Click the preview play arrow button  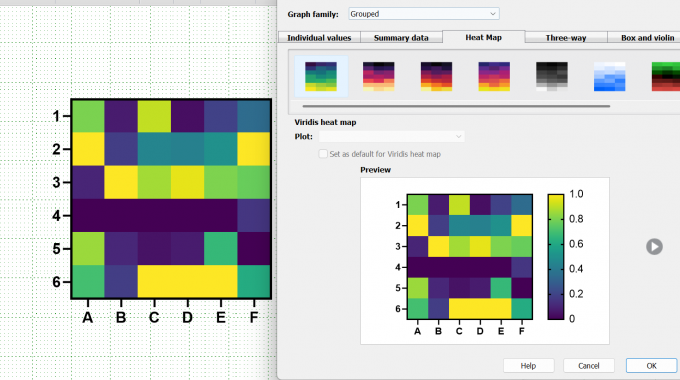coord(654,246)
